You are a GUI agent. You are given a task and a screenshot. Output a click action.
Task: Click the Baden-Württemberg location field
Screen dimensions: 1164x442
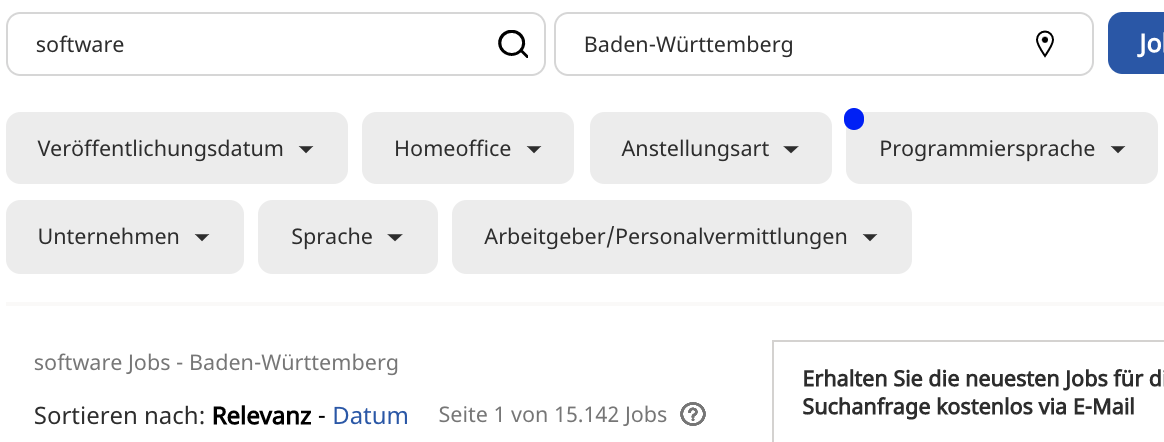pos(800,44)
